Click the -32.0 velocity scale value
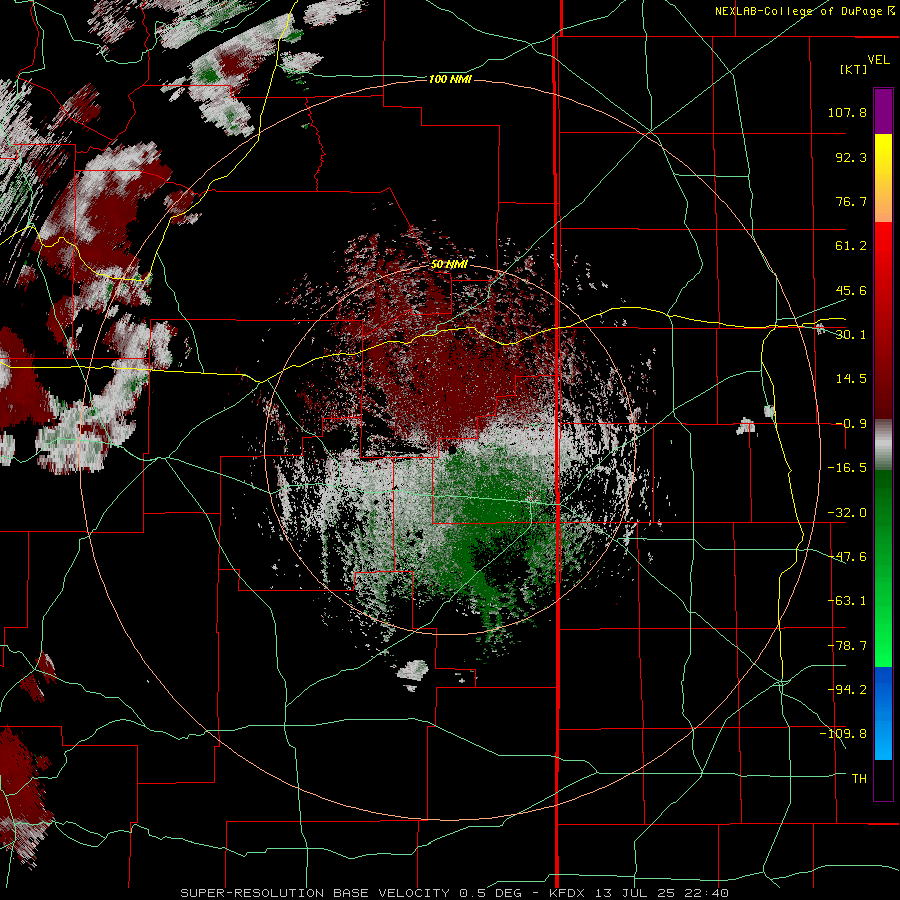The width and height of the screenshot is (900, 900). 847,513
